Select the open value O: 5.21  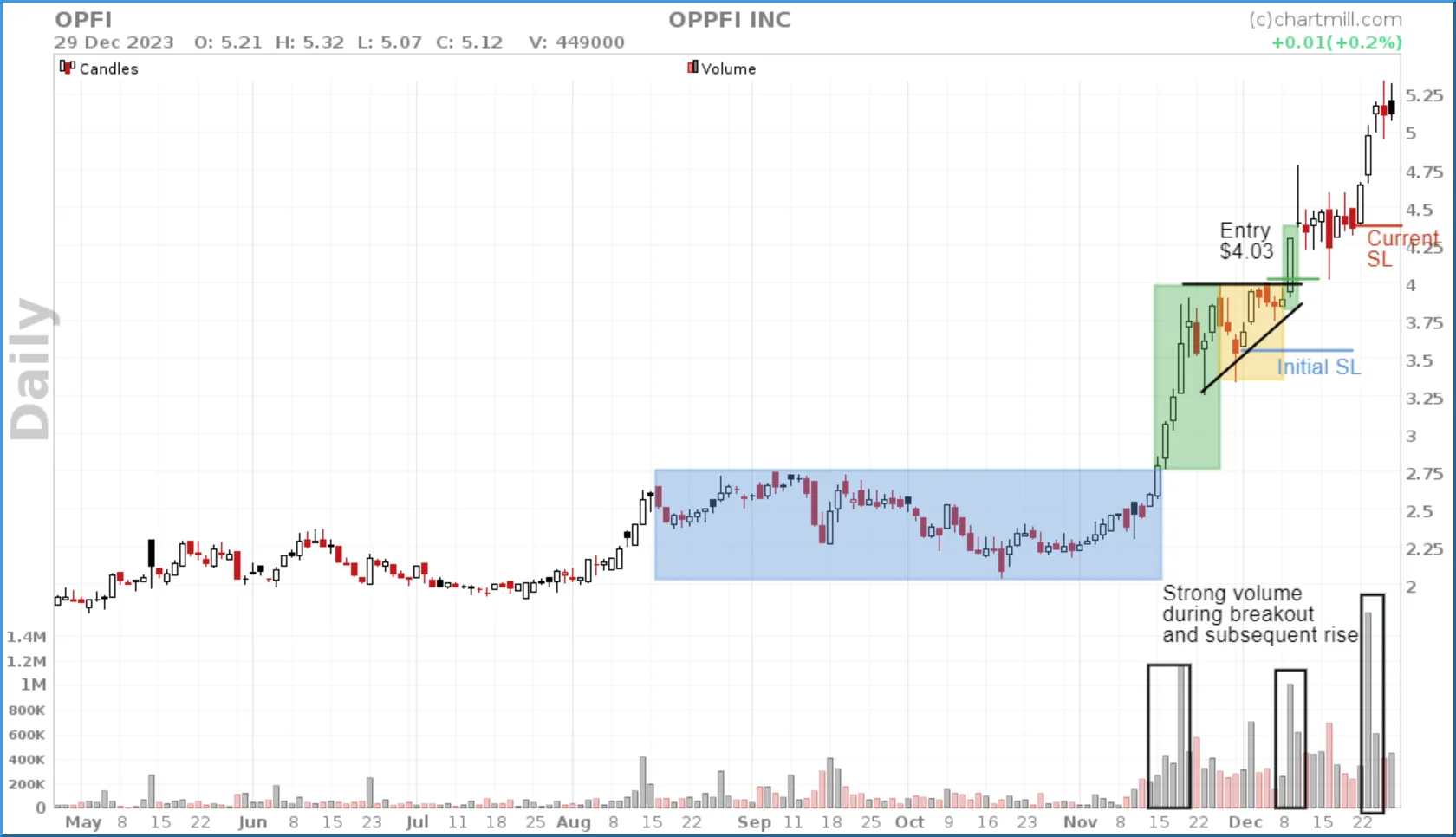tap(228, 42)
